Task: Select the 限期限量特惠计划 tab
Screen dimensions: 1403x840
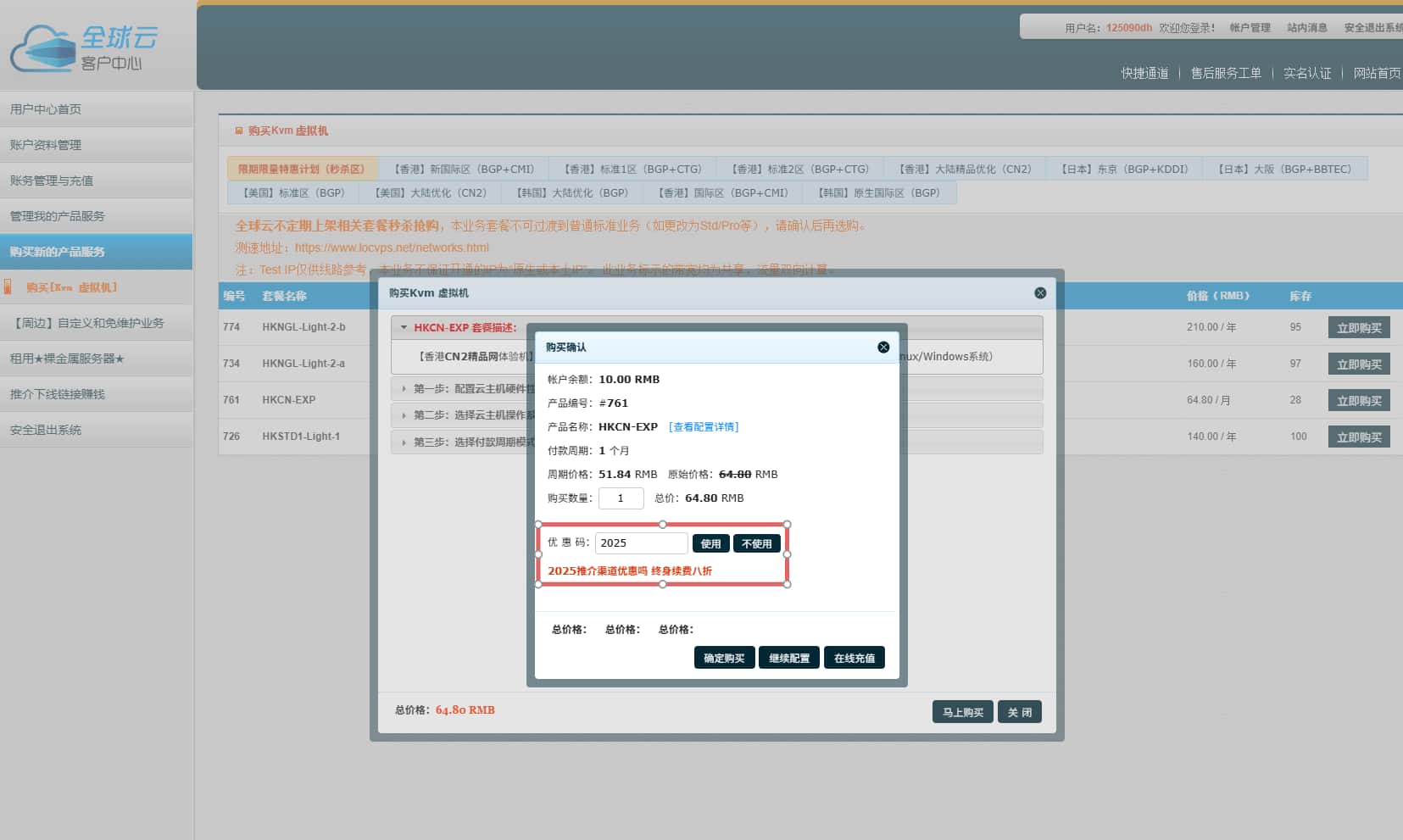Action: pos(301,170)
